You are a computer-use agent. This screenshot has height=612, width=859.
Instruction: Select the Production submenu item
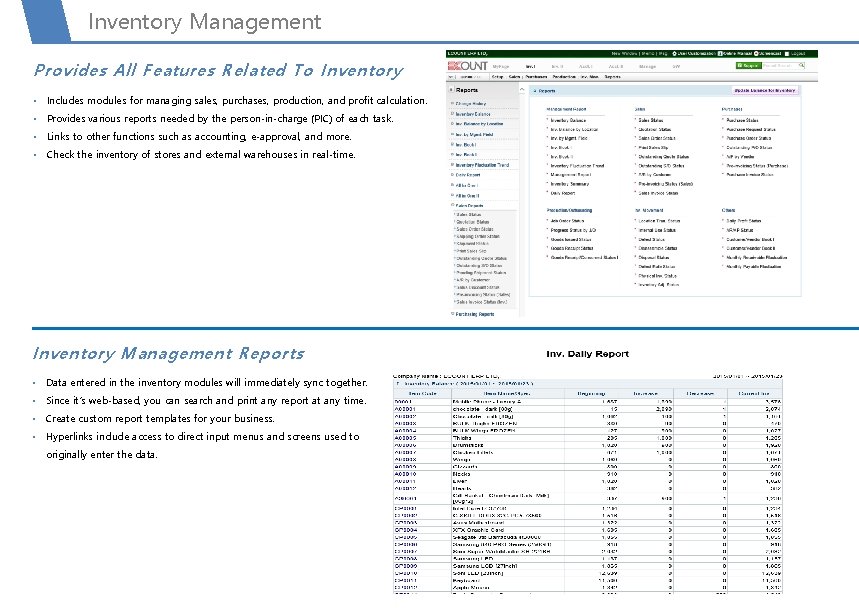[564, 77]
